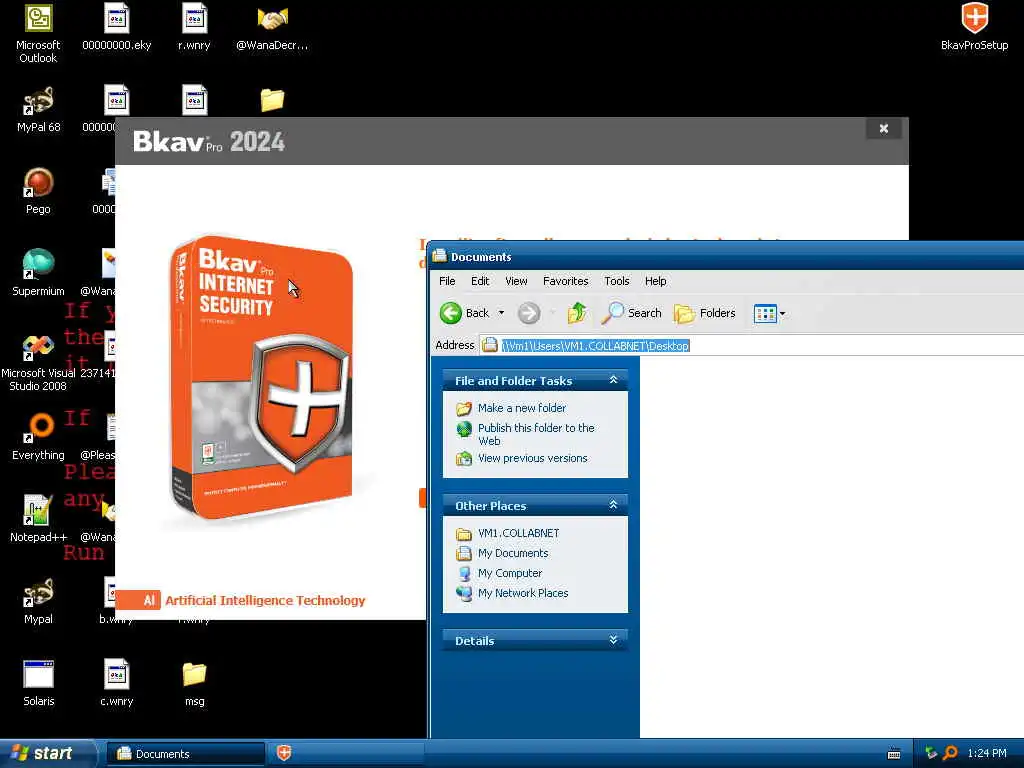The height and width of the screenshot is (768, 1024).
Task: Expand the Details panel
Action: pyautogui.click(x=613, y=640)
